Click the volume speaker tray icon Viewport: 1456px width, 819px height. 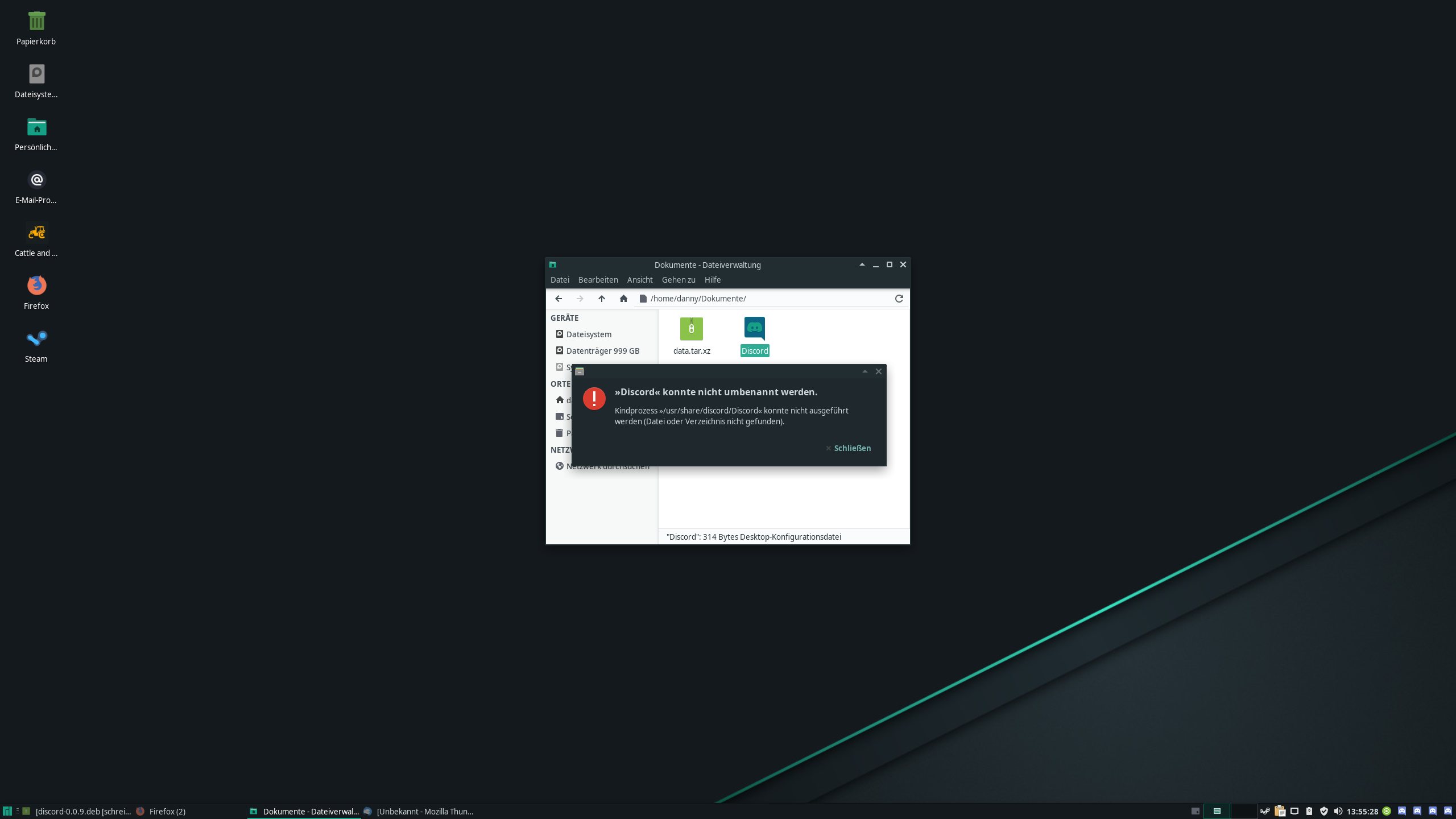[1338, 812]
